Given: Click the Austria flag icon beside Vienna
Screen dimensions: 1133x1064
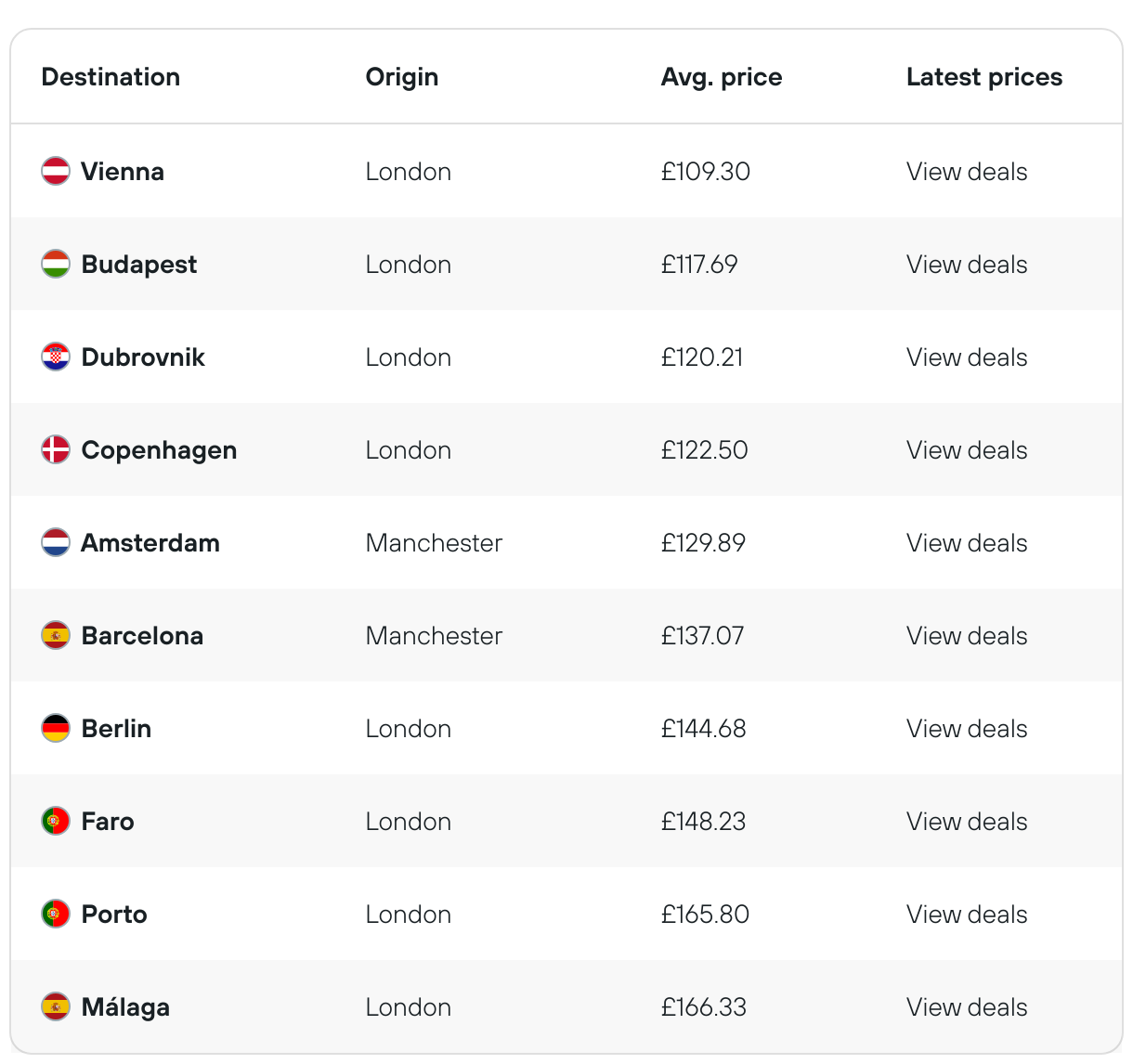Looking at the screenshot, I should (56, 171).
